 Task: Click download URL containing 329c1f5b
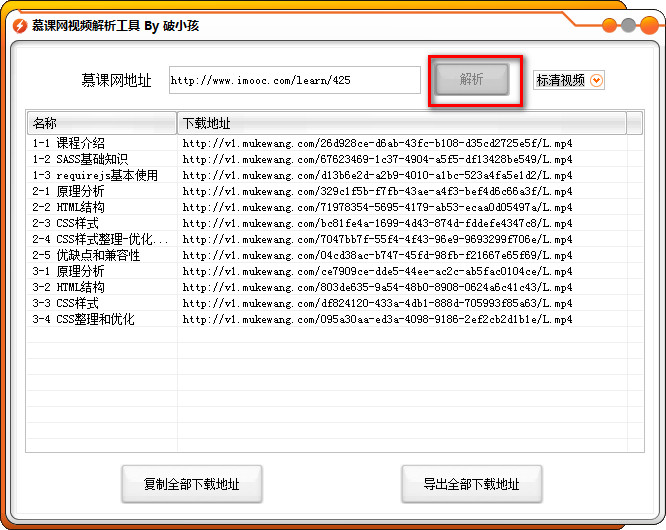click(377, 192)
